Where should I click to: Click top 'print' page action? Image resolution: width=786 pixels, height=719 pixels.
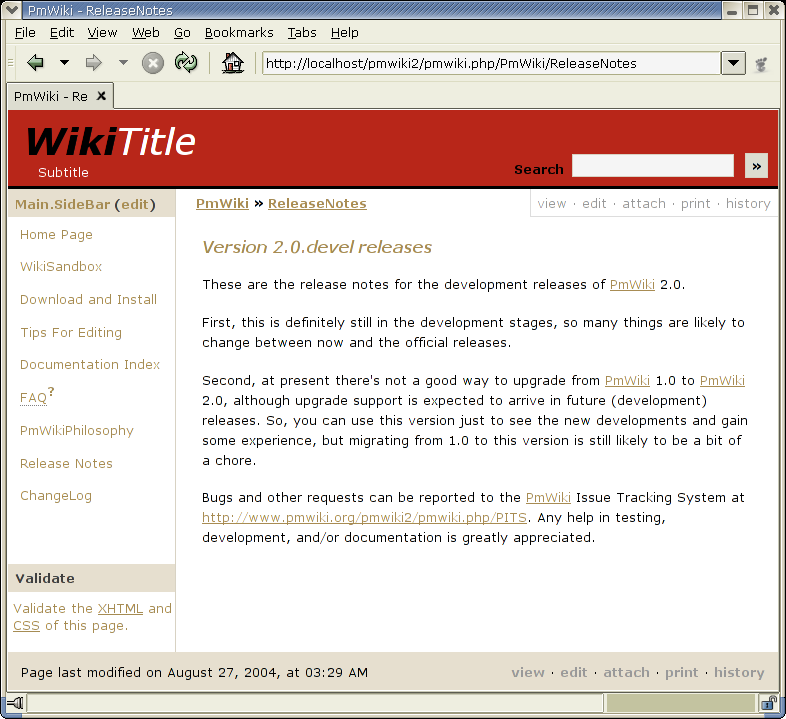pos(695,204)
